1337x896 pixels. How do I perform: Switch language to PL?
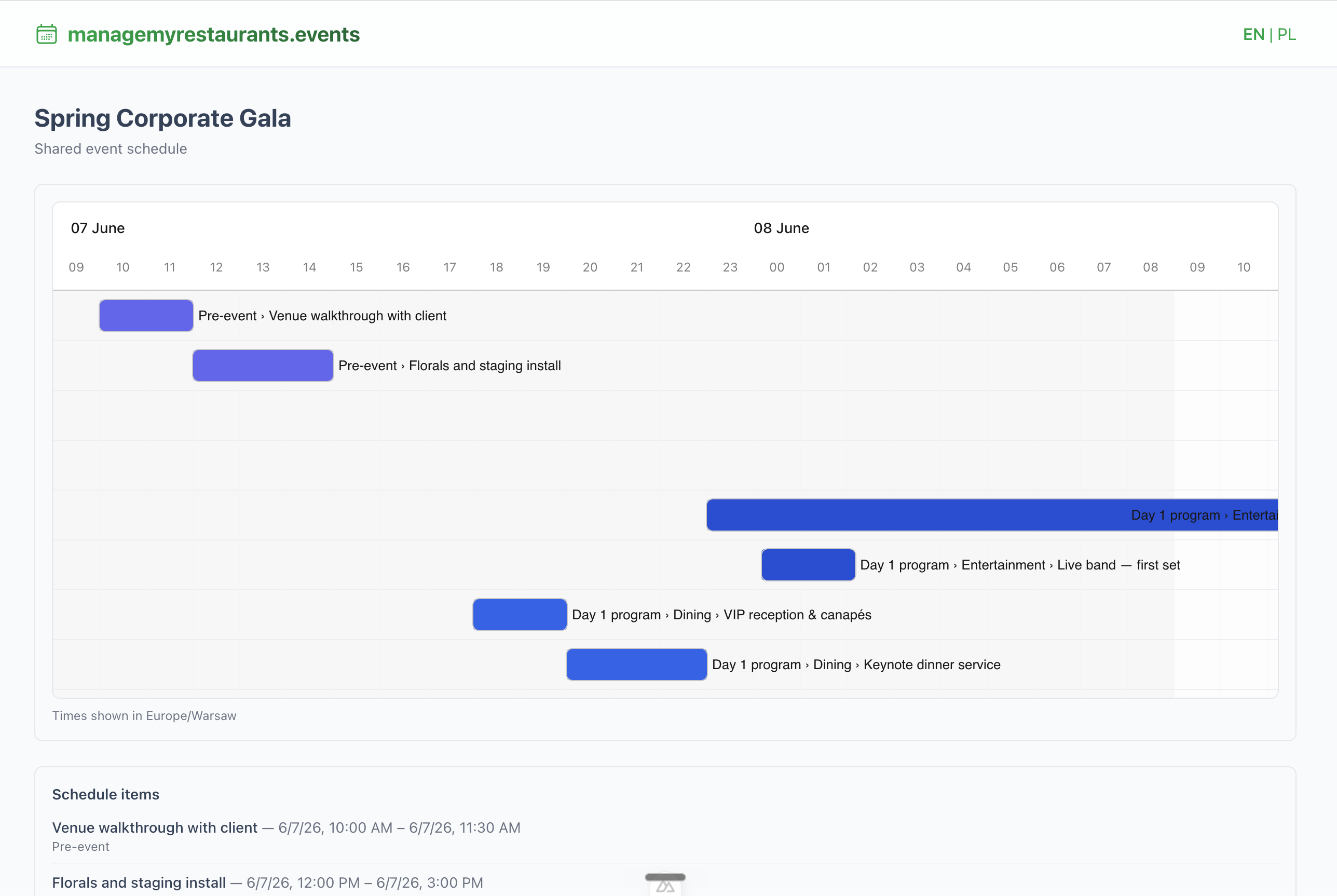tap(1287, 34)
